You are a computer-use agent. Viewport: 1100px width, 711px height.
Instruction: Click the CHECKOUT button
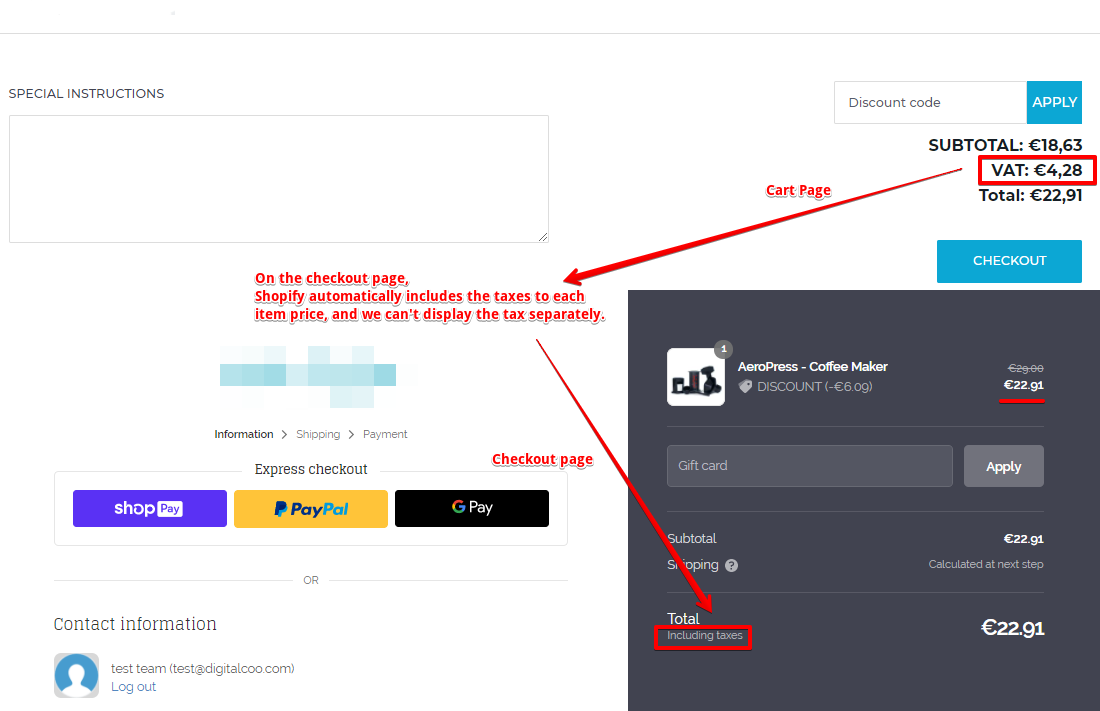[1009, 261]
